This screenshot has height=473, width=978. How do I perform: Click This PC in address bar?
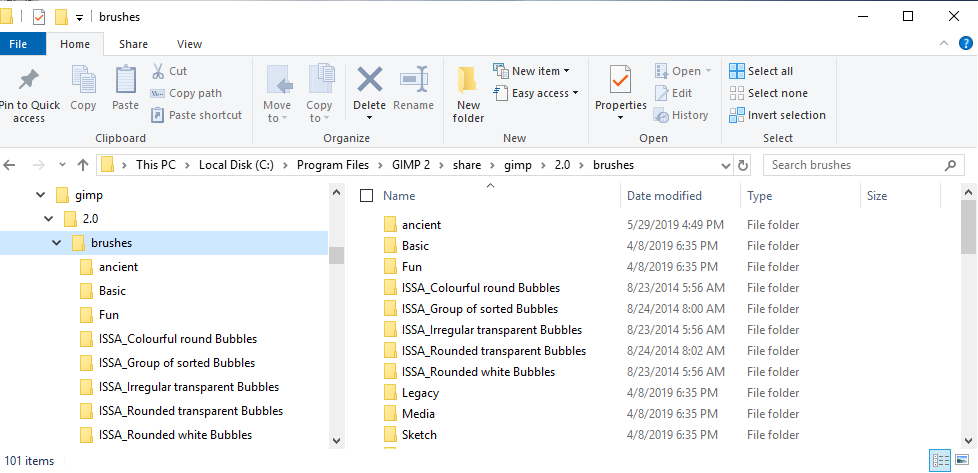point(156,165)
